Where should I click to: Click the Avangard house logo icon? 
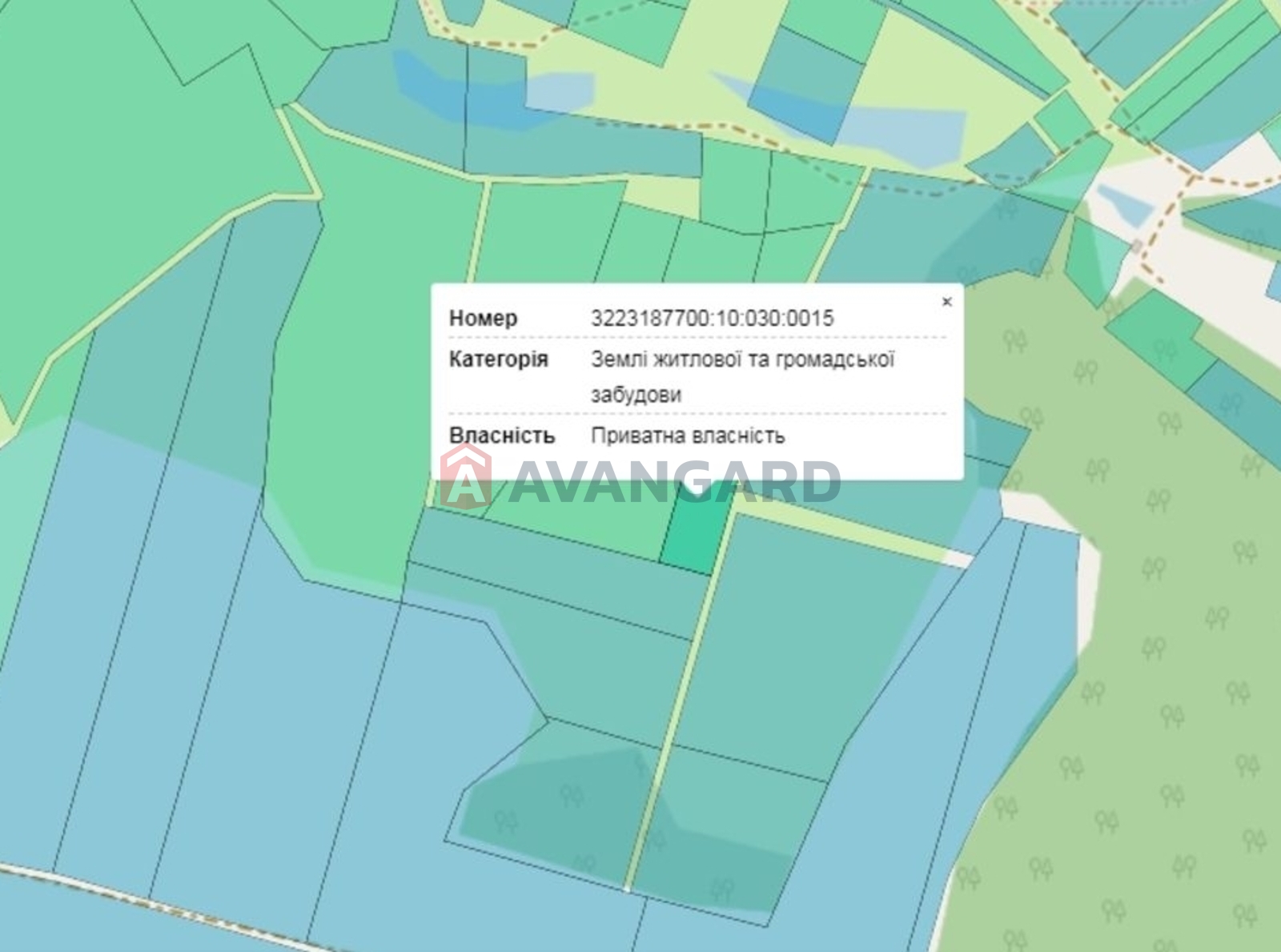[466, 477]
